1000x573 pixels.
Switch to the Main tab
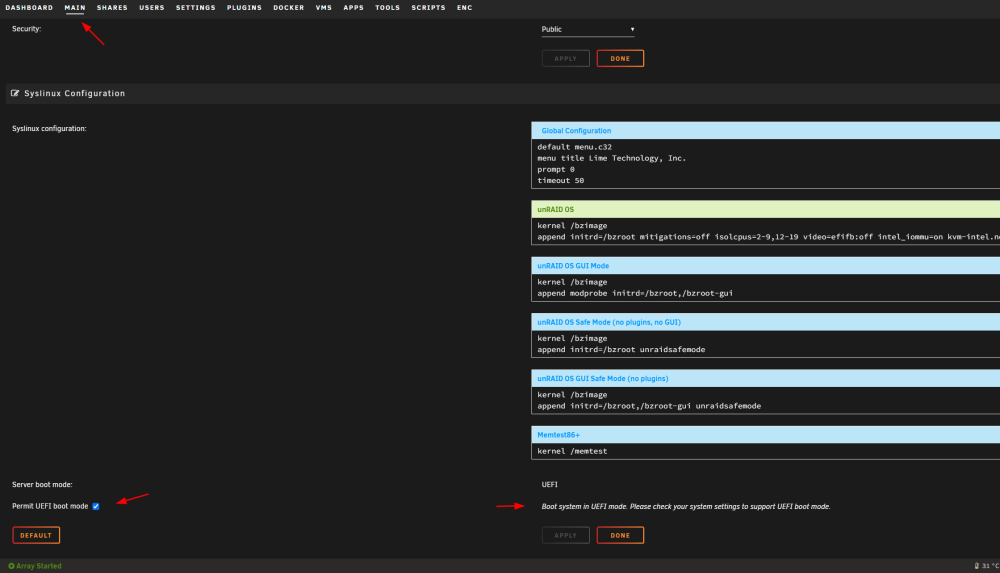75,8
